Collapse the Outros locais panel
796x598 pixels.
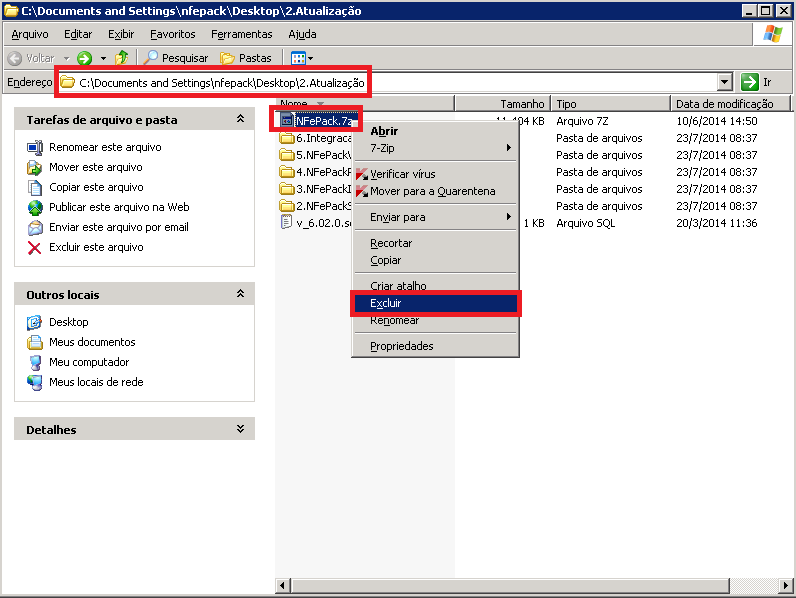pos(240,294)
